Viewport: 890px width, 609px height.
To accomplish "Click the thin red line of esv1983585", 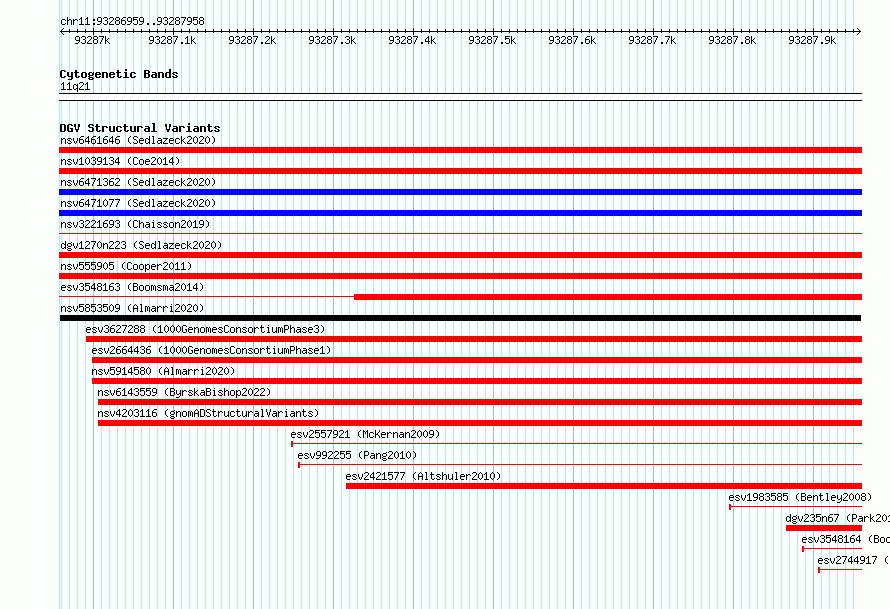I will coord(795,506).
